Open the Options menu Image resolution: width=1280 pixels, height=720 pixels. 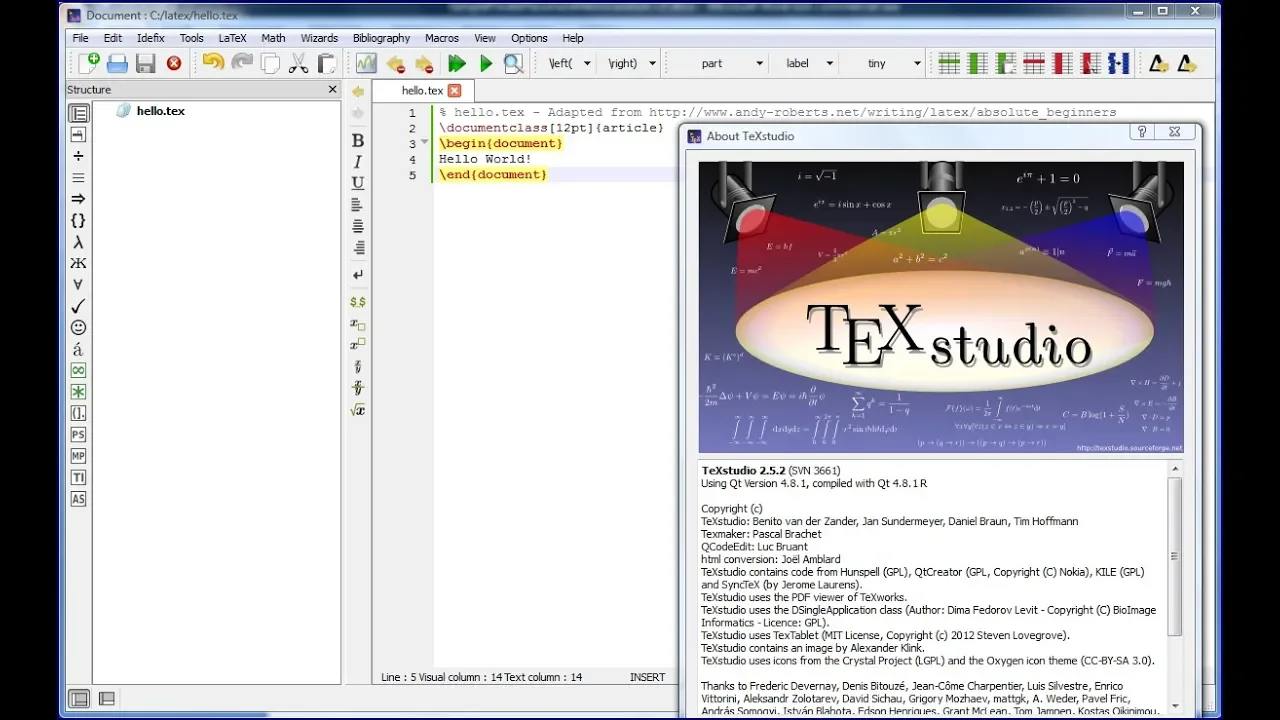tap(529, 38)
